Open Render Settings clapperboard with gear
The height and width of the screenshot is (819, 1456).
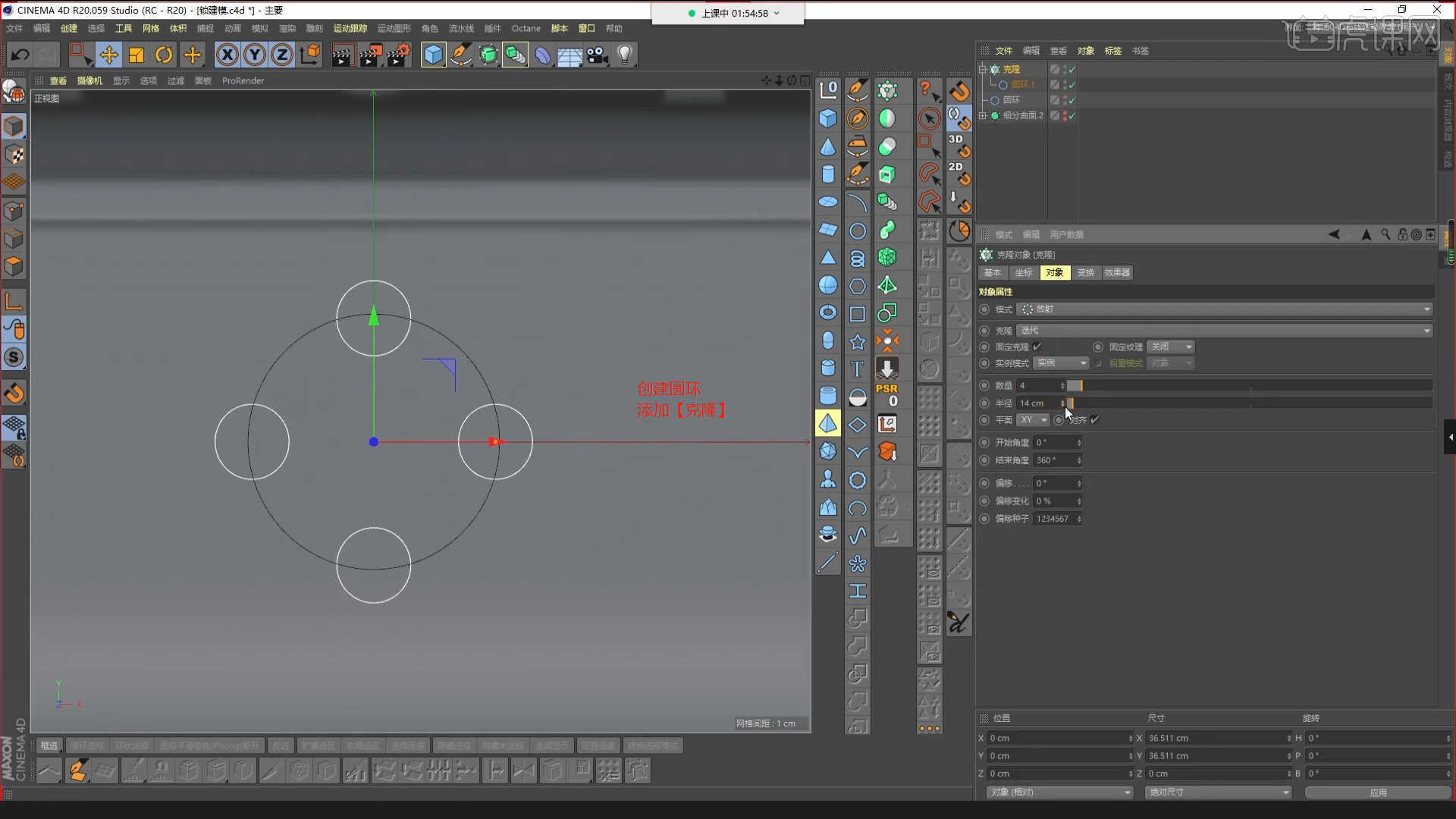coord(398,55)
